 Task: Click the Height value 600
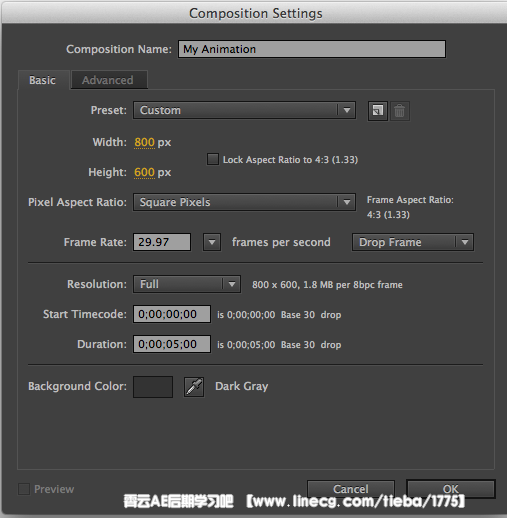click(x=144, y=172)
